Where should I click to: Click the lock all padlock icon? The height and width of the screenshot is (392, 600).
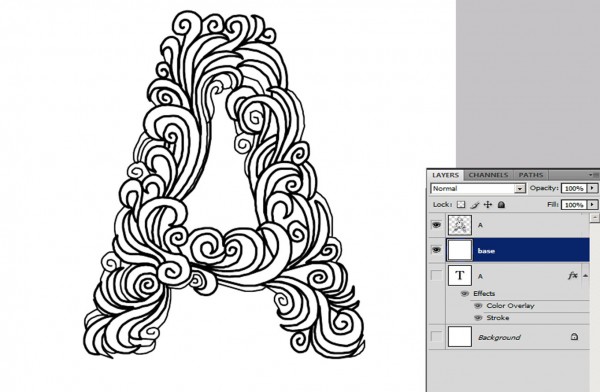pyautogui.click(x=501, y=205)
